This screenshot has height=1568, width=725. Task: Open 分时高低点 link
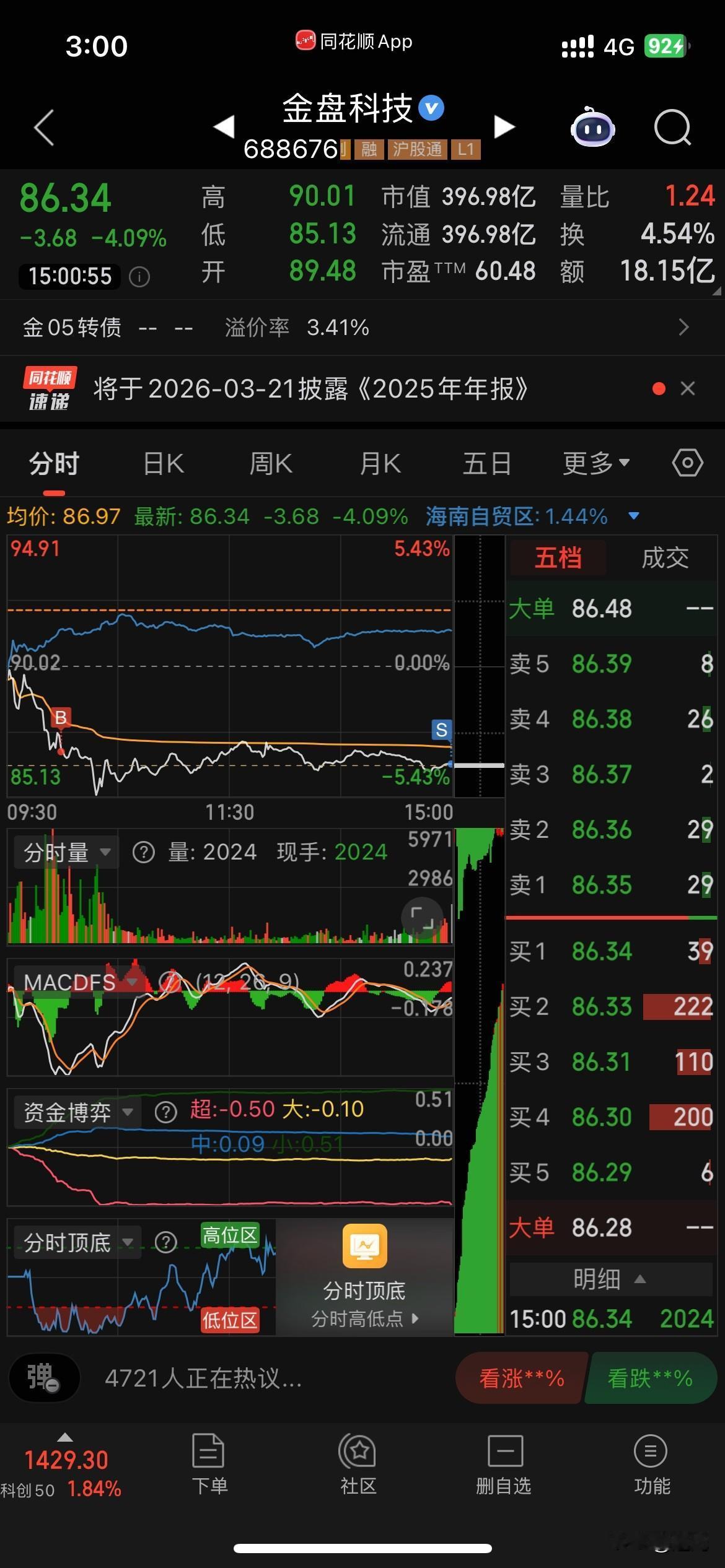tap(365, 1318)
